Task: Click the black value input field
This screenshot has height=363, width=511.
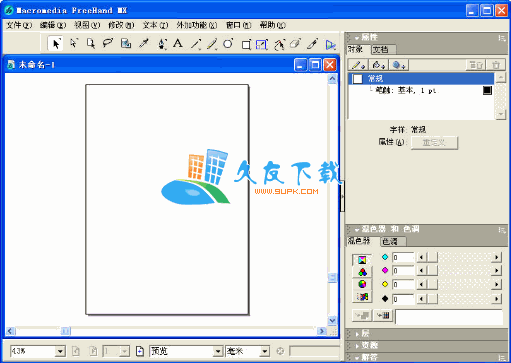Action: click(x=403, y=299)
